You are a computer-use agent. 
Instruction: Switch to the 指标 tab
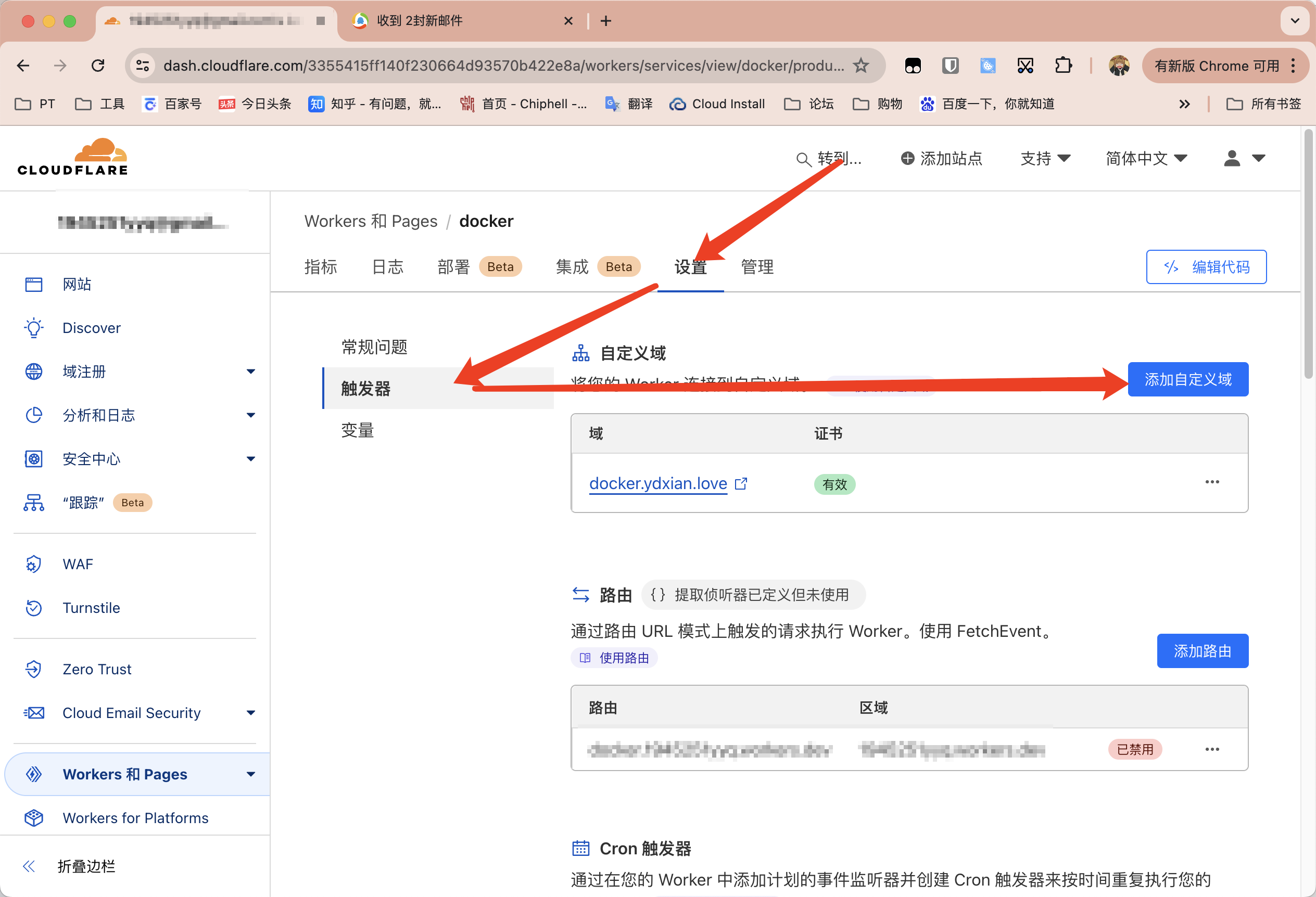tap(321, 266)
